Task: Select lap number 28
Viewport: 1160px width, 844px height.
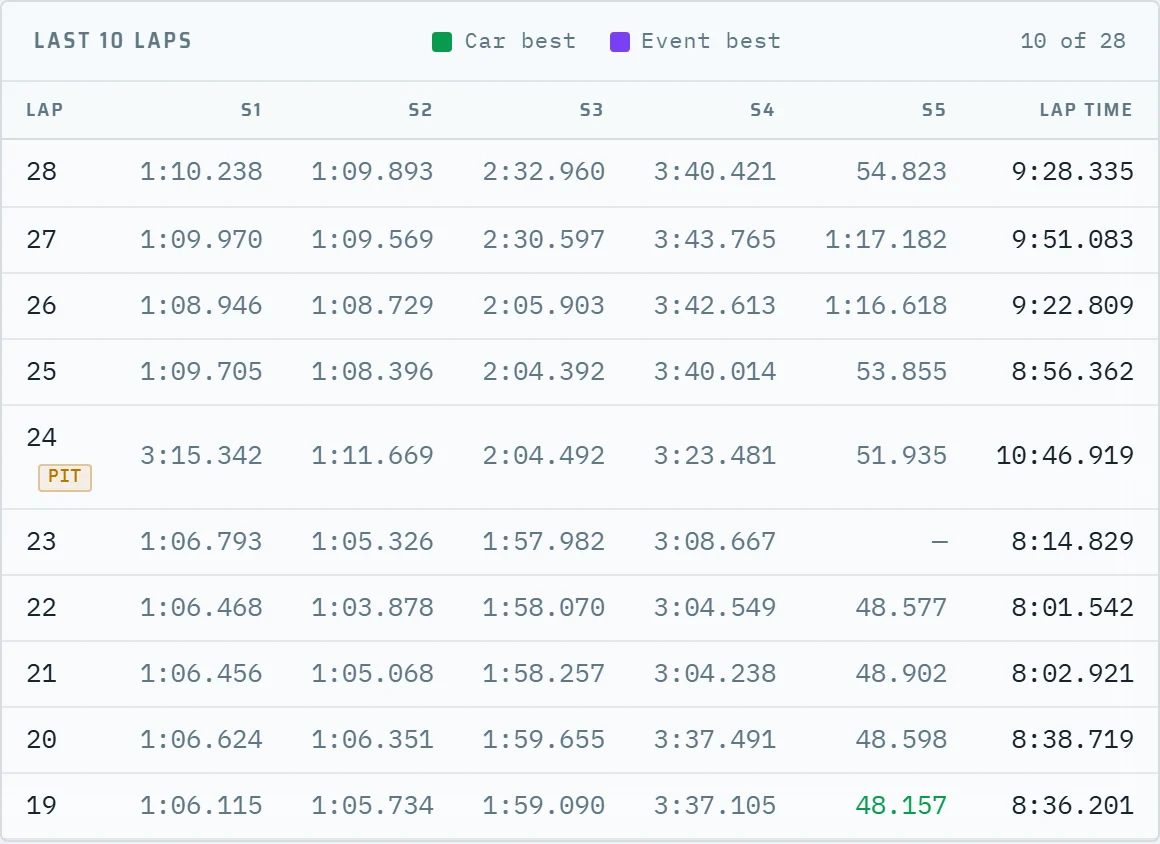Action: pos(41,172)
